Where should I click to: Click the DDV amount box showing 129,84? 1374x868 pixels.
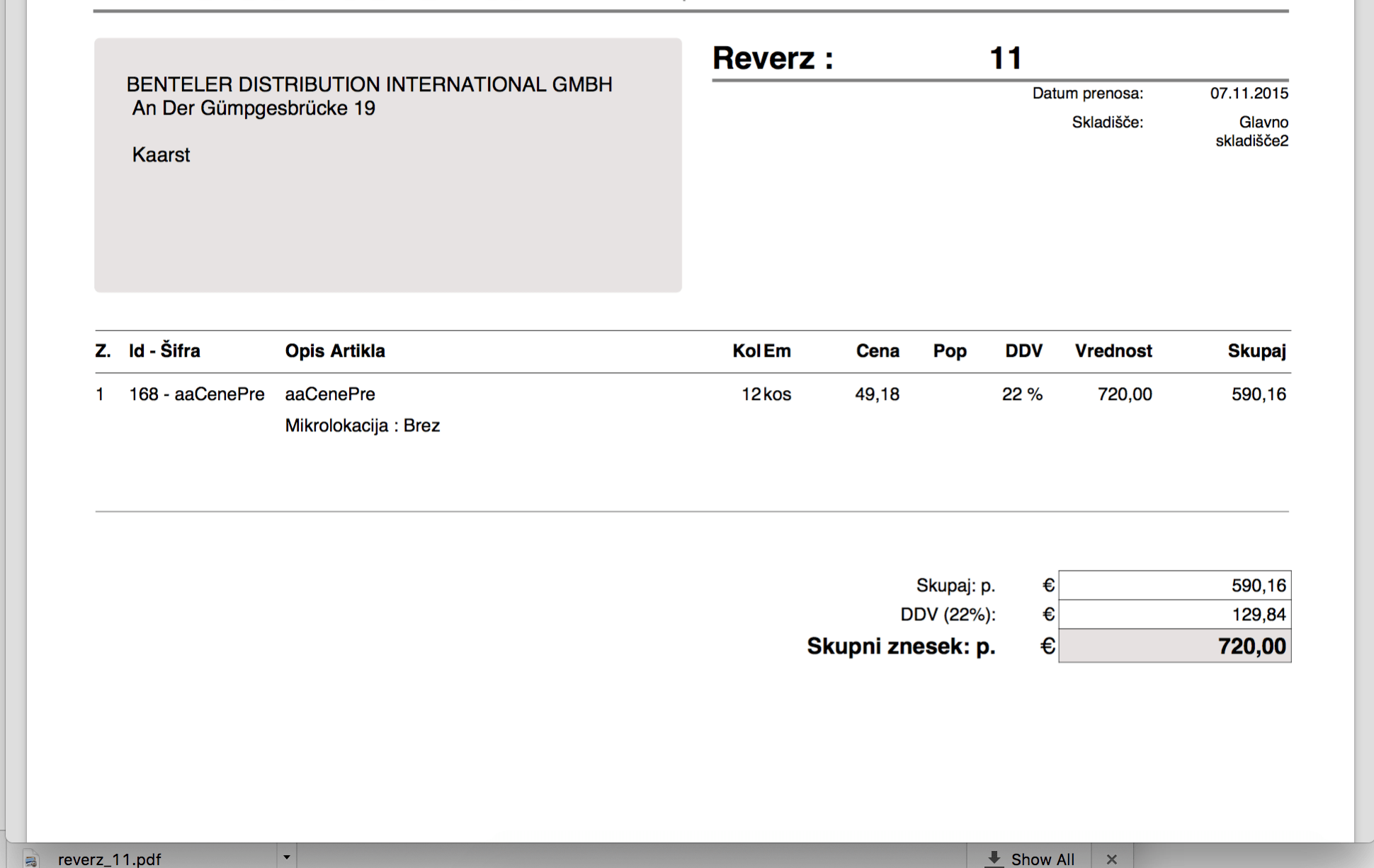coord(1174,615)
